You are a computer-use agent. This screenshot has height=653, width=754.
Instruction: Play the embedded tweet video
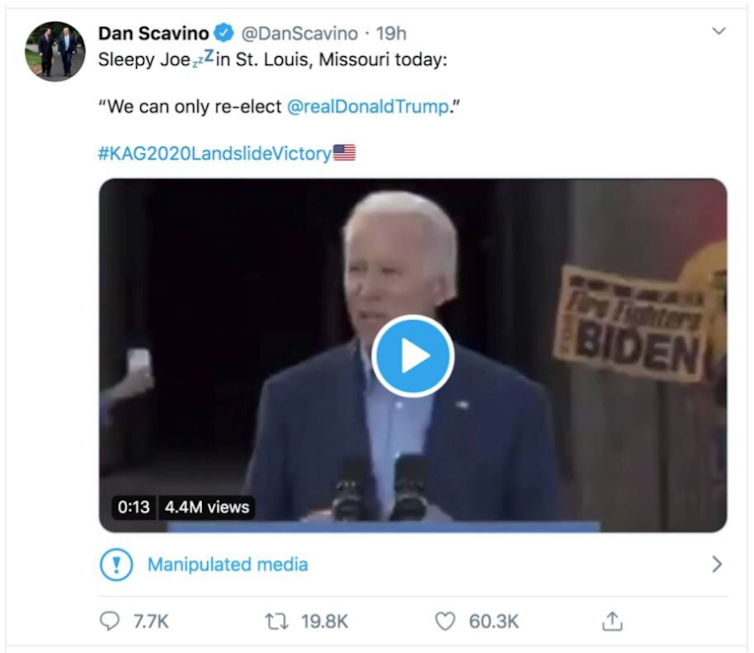413,356
